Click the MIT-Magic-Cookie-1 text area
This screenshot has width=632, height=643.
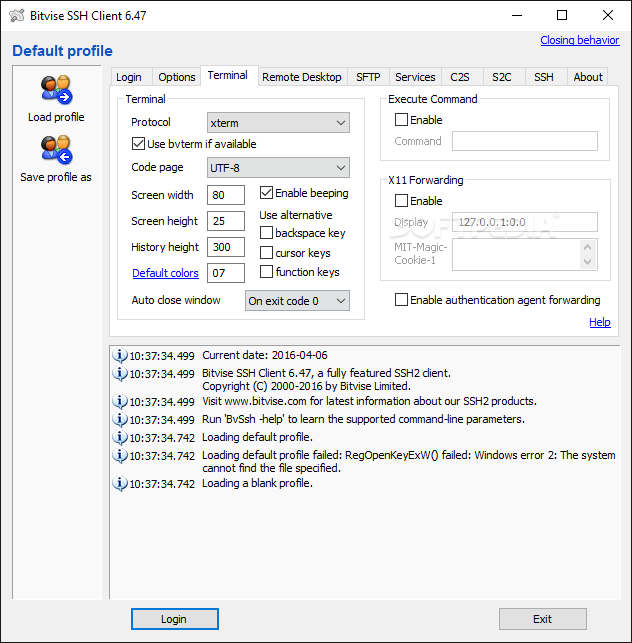[516, 254]
